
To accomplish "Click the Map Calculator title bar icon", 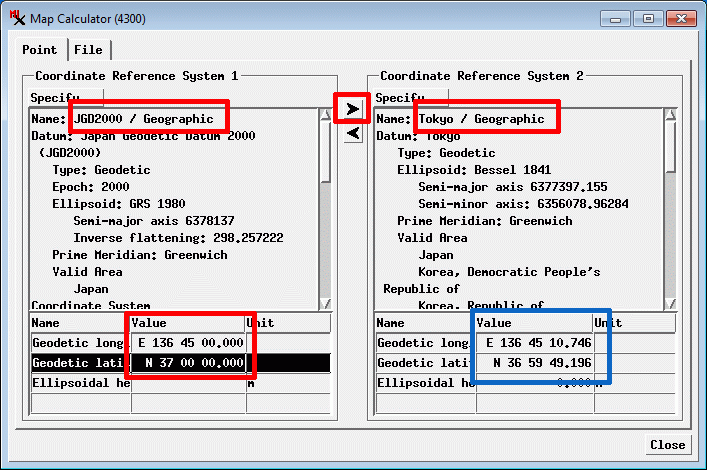I will coord(17,18).
